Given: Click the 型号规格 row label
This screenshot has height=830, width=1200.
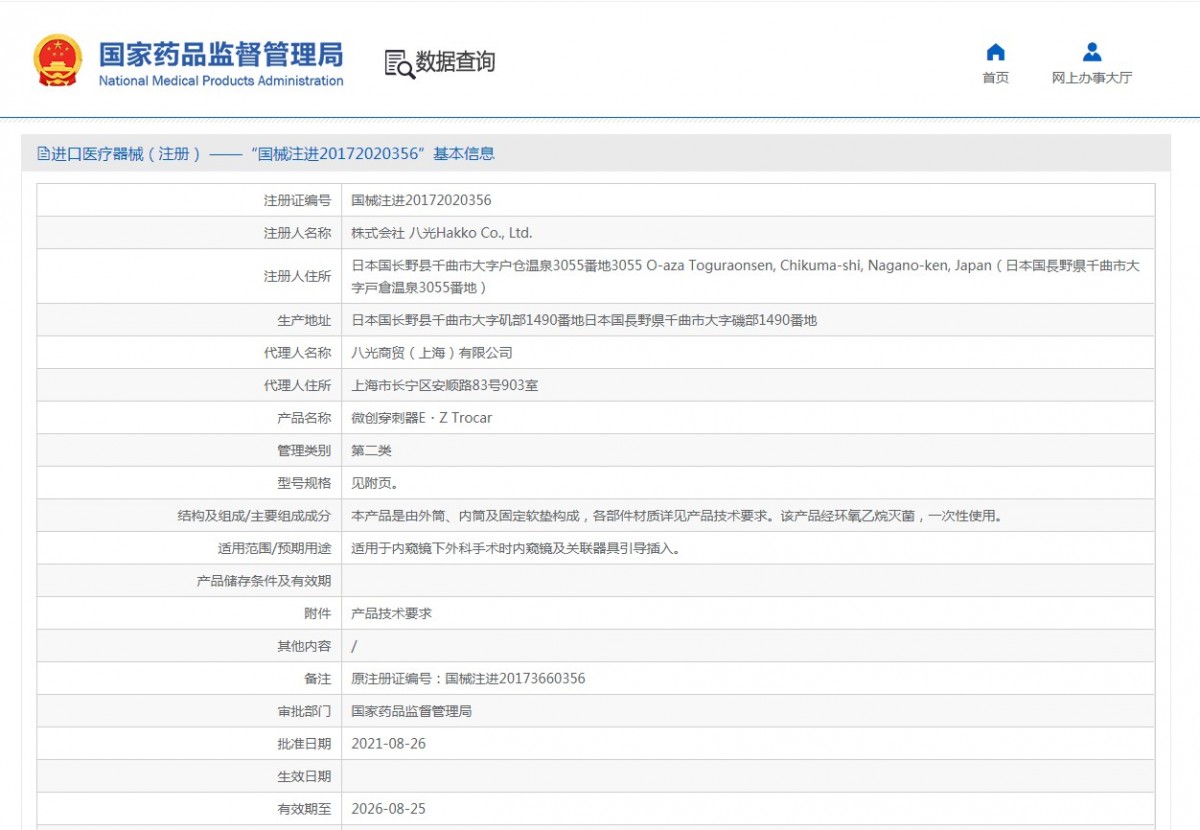Looking at the screenshot, I should click(x=304, y=483).
